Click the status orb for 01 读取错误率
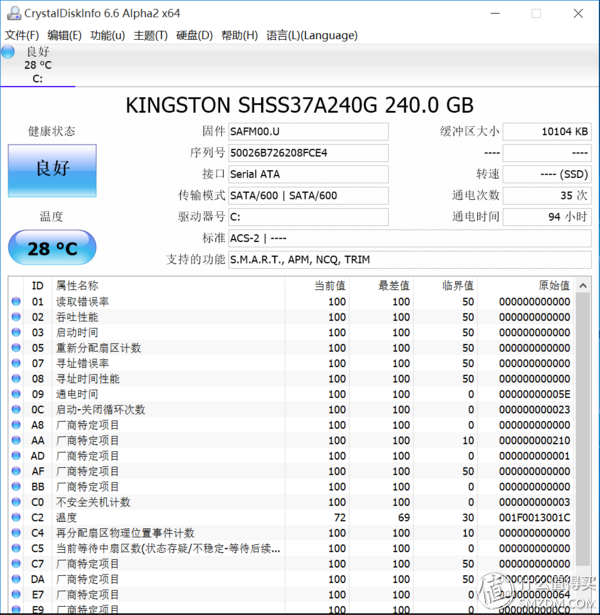The height and width of the screenshot is (615, 600). [x=16, y=301]
